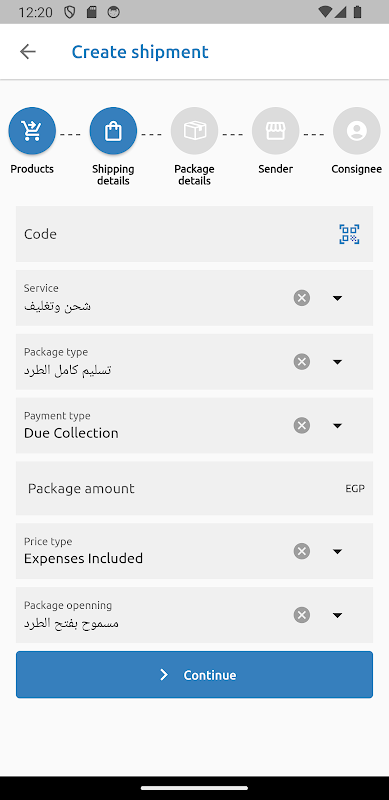389x800 pixels.
Task: Click the Continue button
Action: pyautogui.click(x=194, y=674)
